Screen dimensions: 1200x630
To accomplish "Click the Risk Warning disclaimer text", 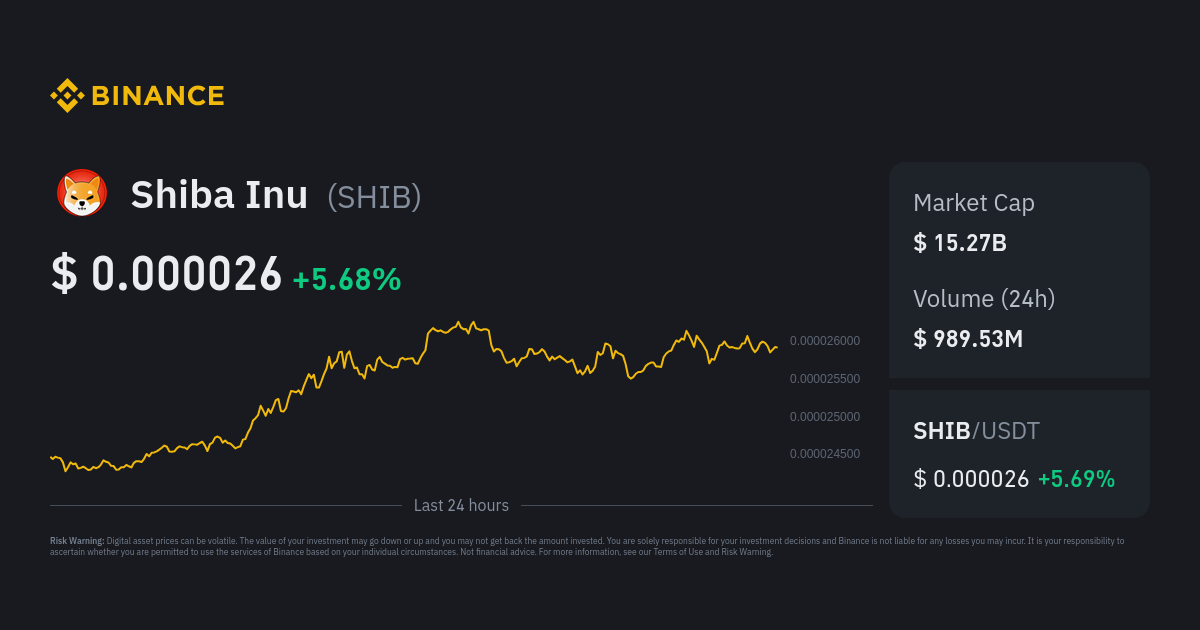I will 587,546.
